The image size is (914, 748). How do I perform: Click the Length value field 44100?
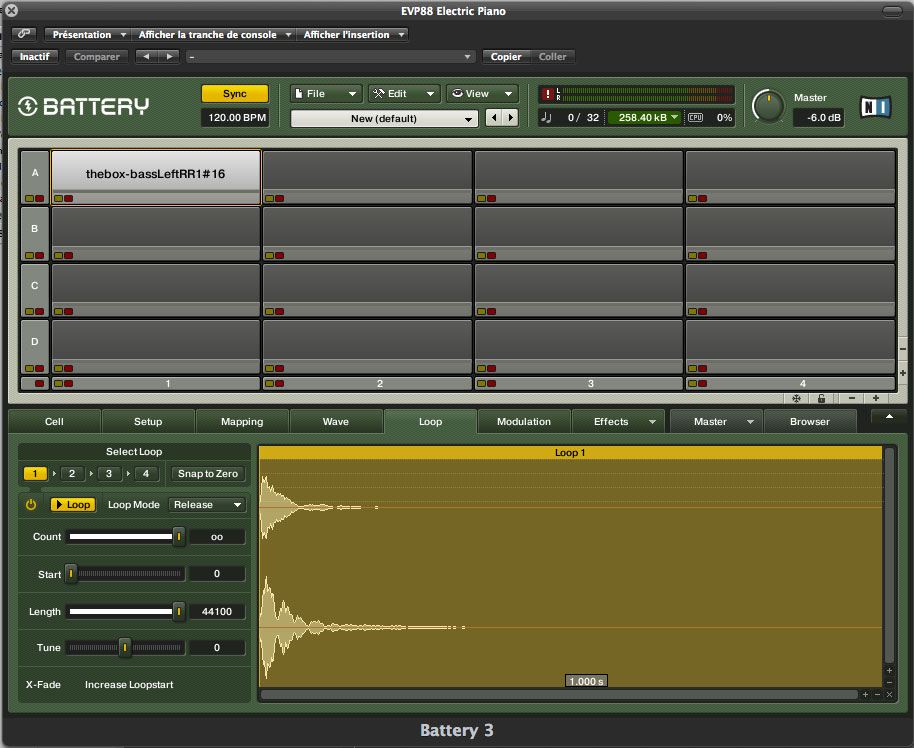(217, 612)
